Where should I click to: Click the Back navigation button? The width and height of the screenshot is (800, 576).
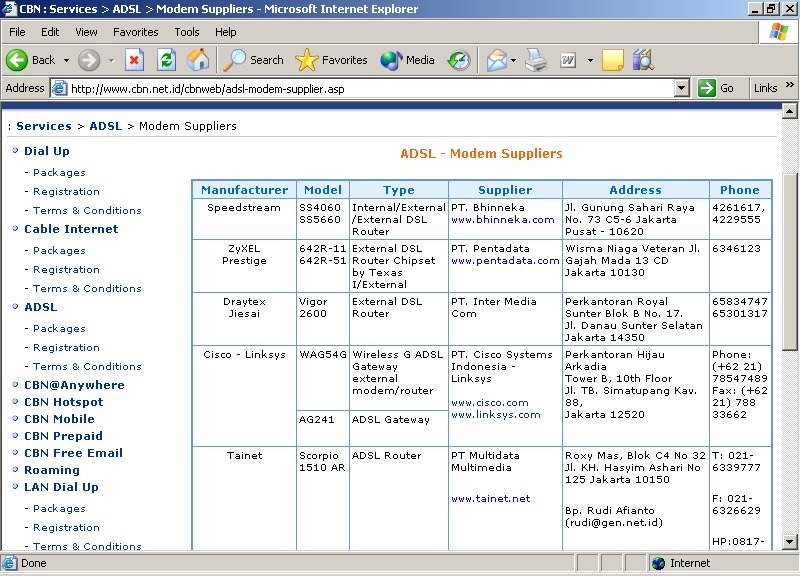tap(30, 60)
